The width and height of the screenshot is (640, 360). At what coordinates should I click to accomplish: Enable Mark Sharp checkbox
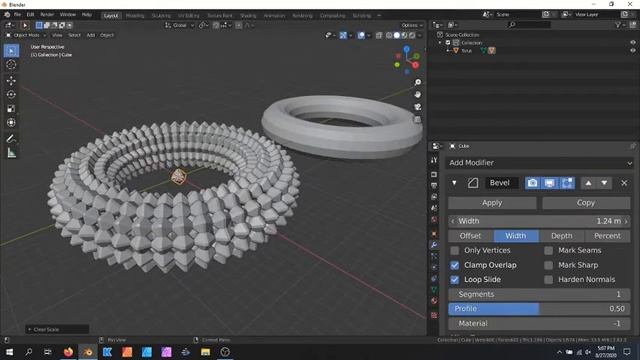pyautogui.click(x=549, y=265)
